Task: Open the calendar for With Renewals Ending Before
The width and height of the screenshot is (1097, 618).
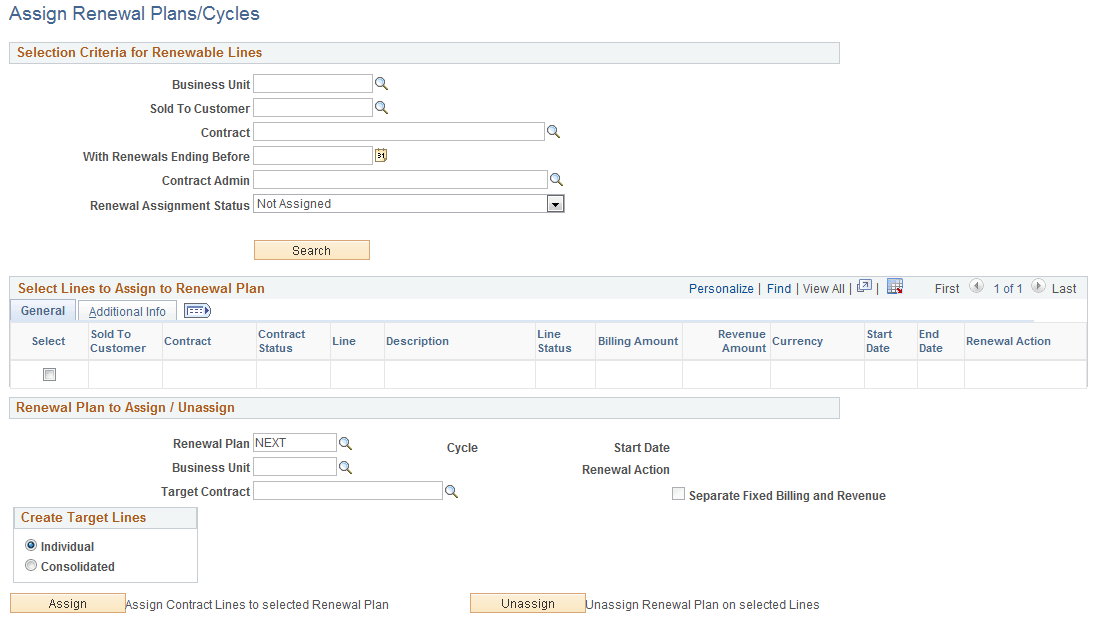Action: (379, 156)
